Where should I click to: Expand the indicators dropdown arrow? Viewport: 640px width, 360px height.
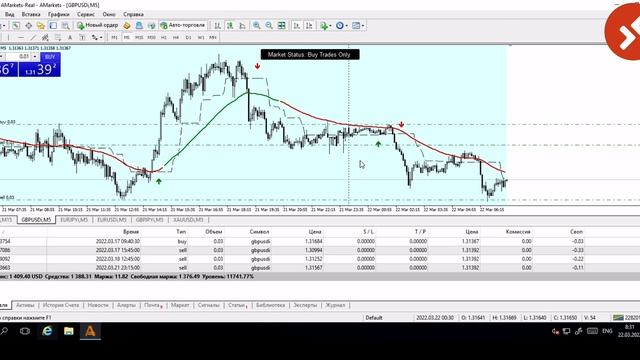tap(330, 26)
